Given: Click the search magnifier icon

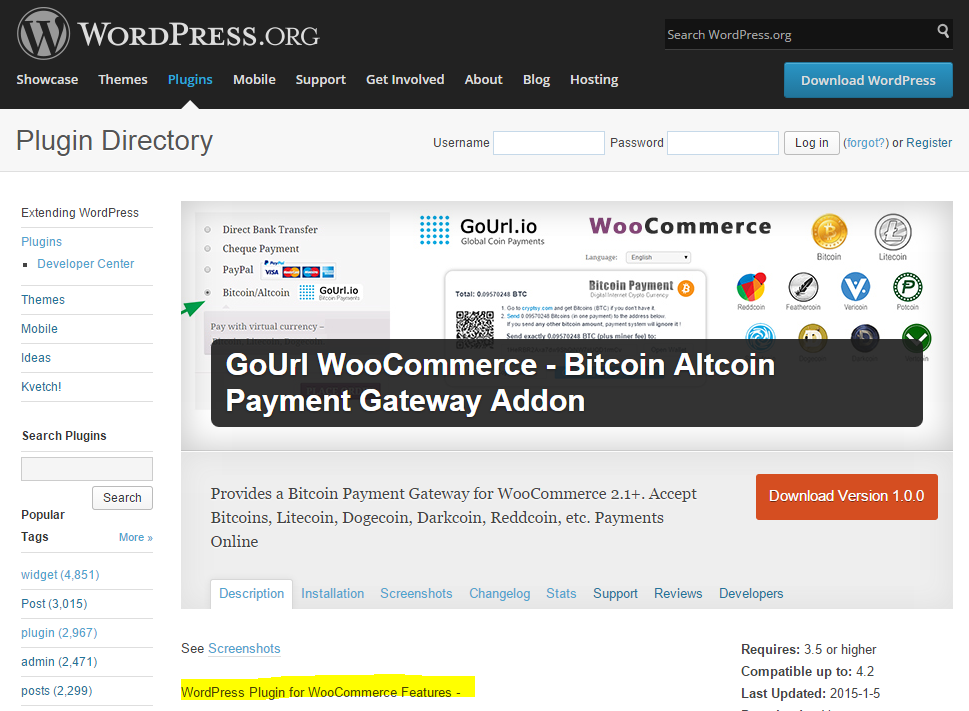Looking at the screenshot, I should coord(943,30).
